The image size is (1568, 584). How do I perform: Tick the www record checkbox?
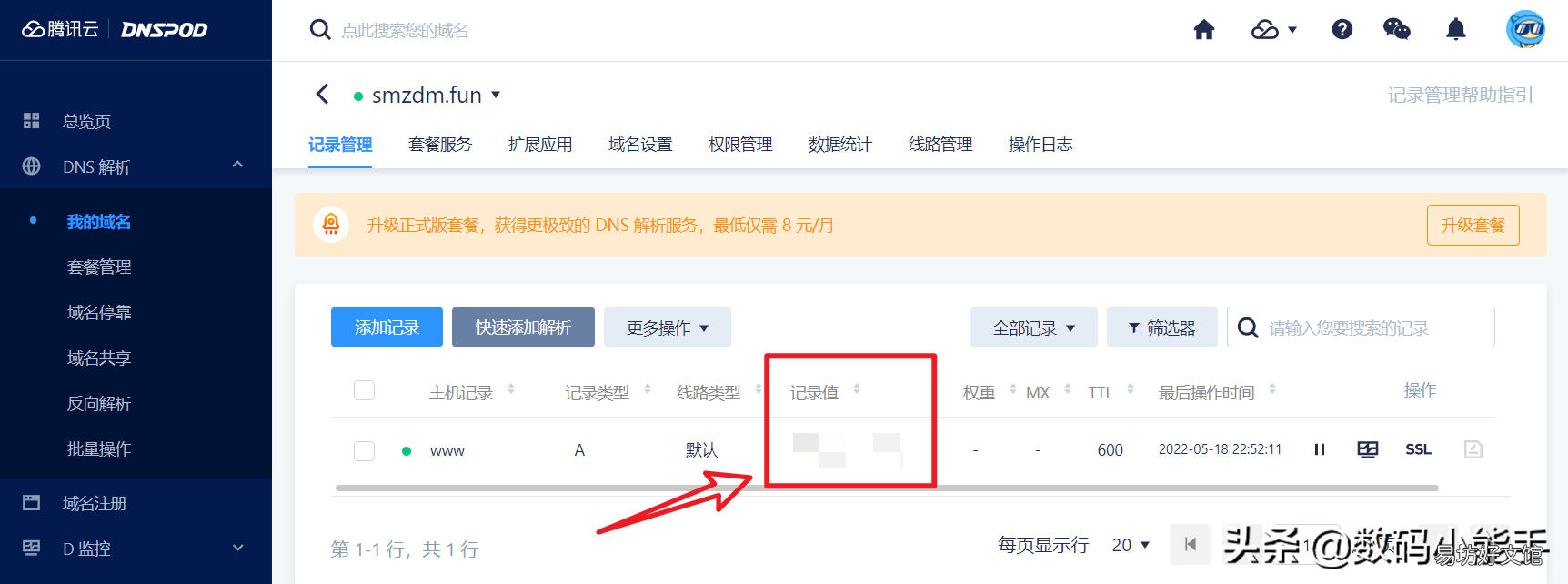365,450
